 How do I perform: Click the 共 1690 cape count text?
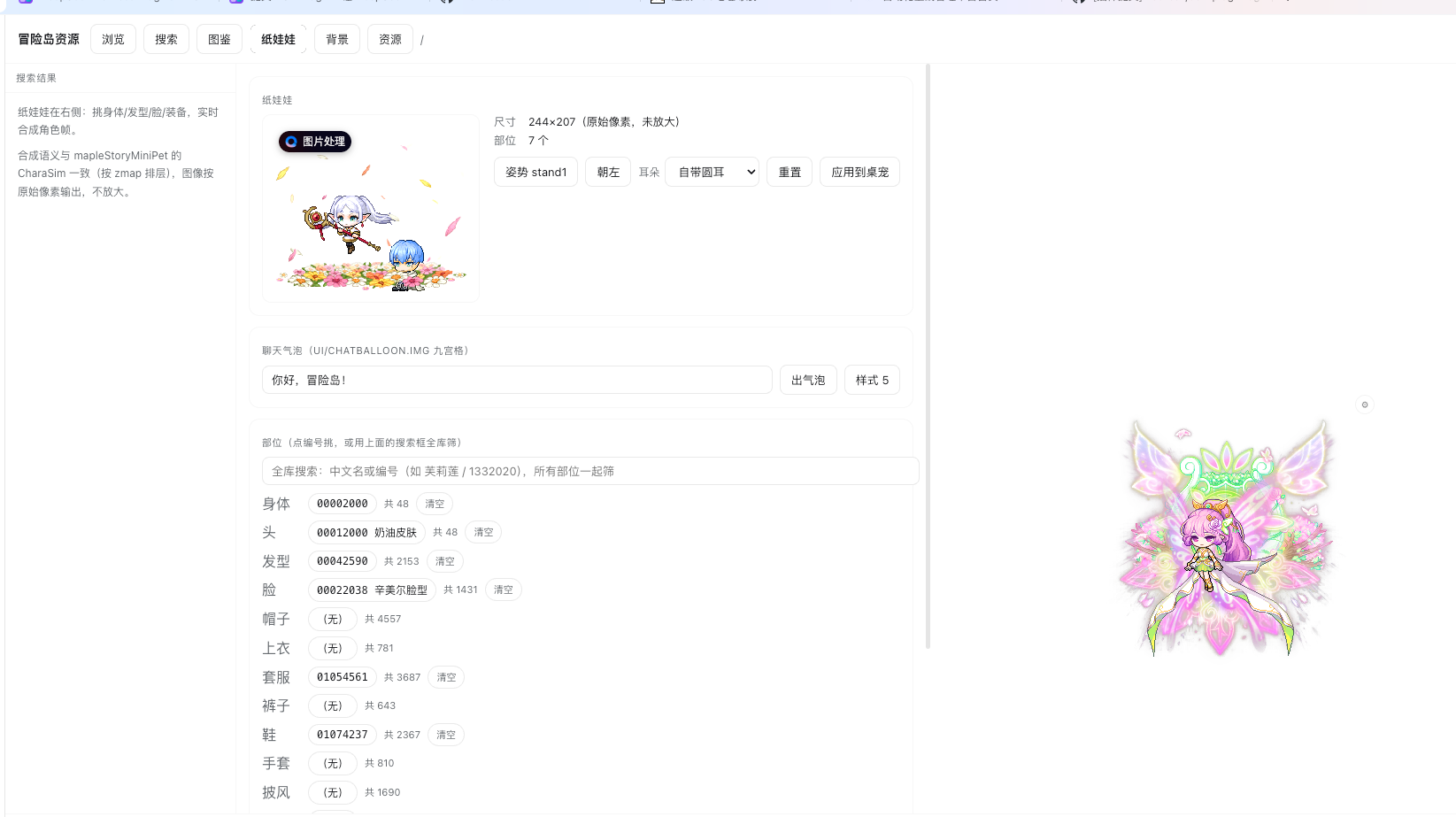[382, 792]
